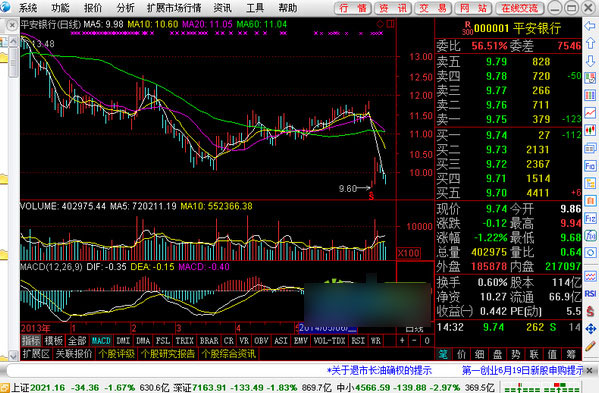
Task: Close the news ticker bar
Action: coord(589,370)
